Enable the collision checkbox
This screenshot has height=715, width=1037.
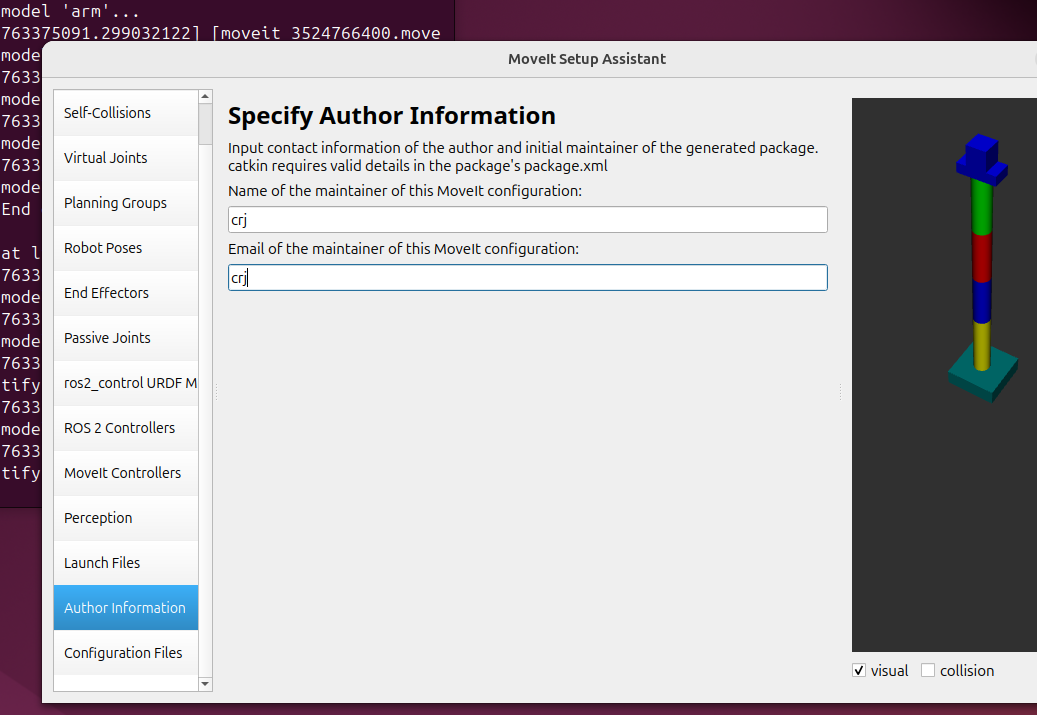(928, 671)
